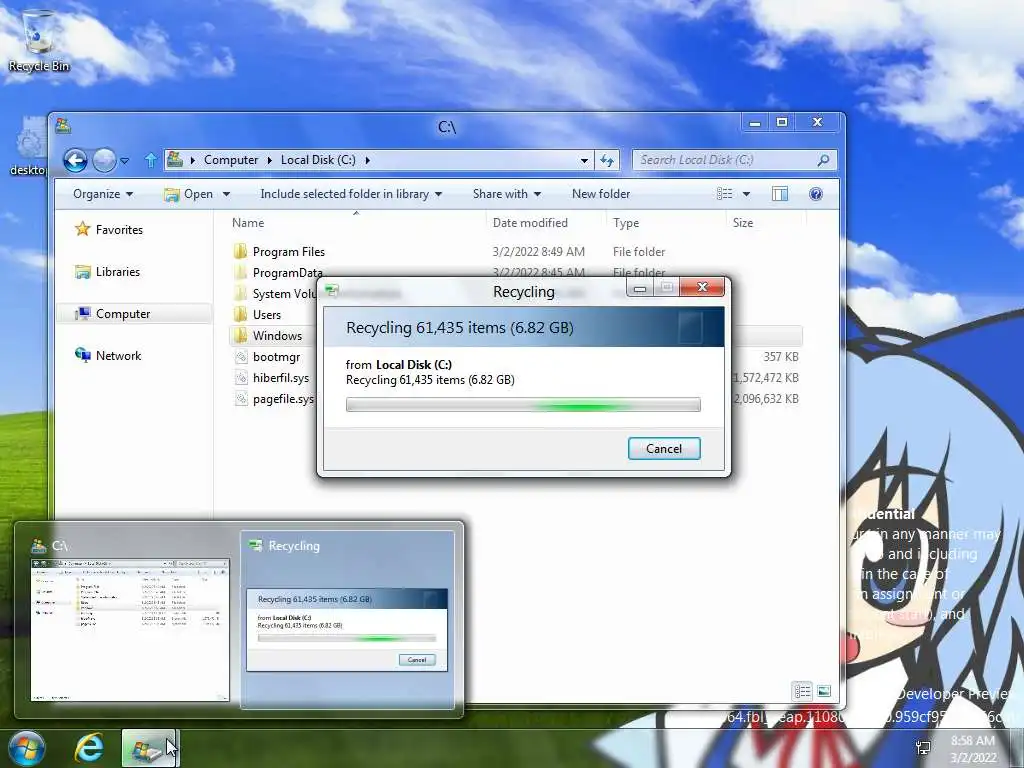Click the search magnifier icon

pos(824,160)
